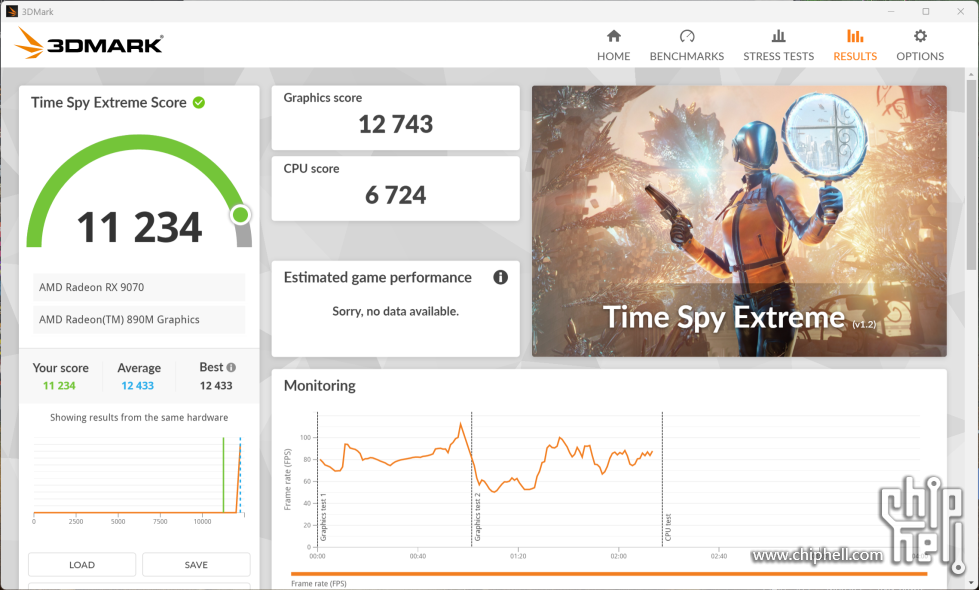Click the CPU score value 6 724
Viewport: 979px width, 590px height.
(x=395, y=195)
